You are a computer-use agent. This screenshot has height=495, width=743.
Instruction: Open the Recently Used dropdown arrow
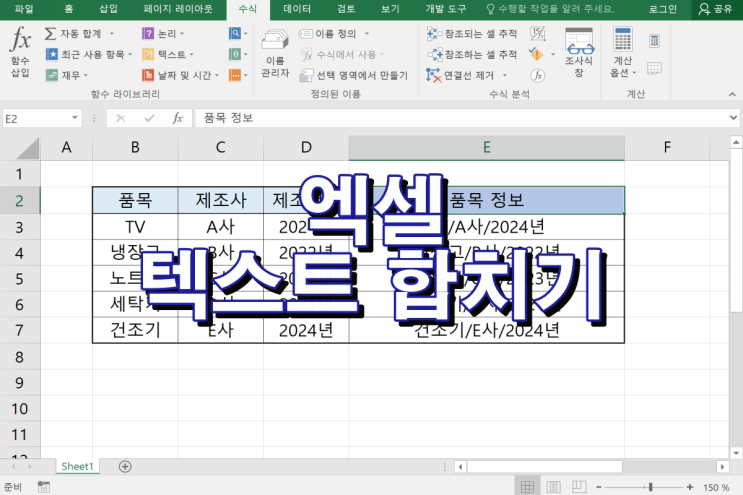[x=130, y=54]
